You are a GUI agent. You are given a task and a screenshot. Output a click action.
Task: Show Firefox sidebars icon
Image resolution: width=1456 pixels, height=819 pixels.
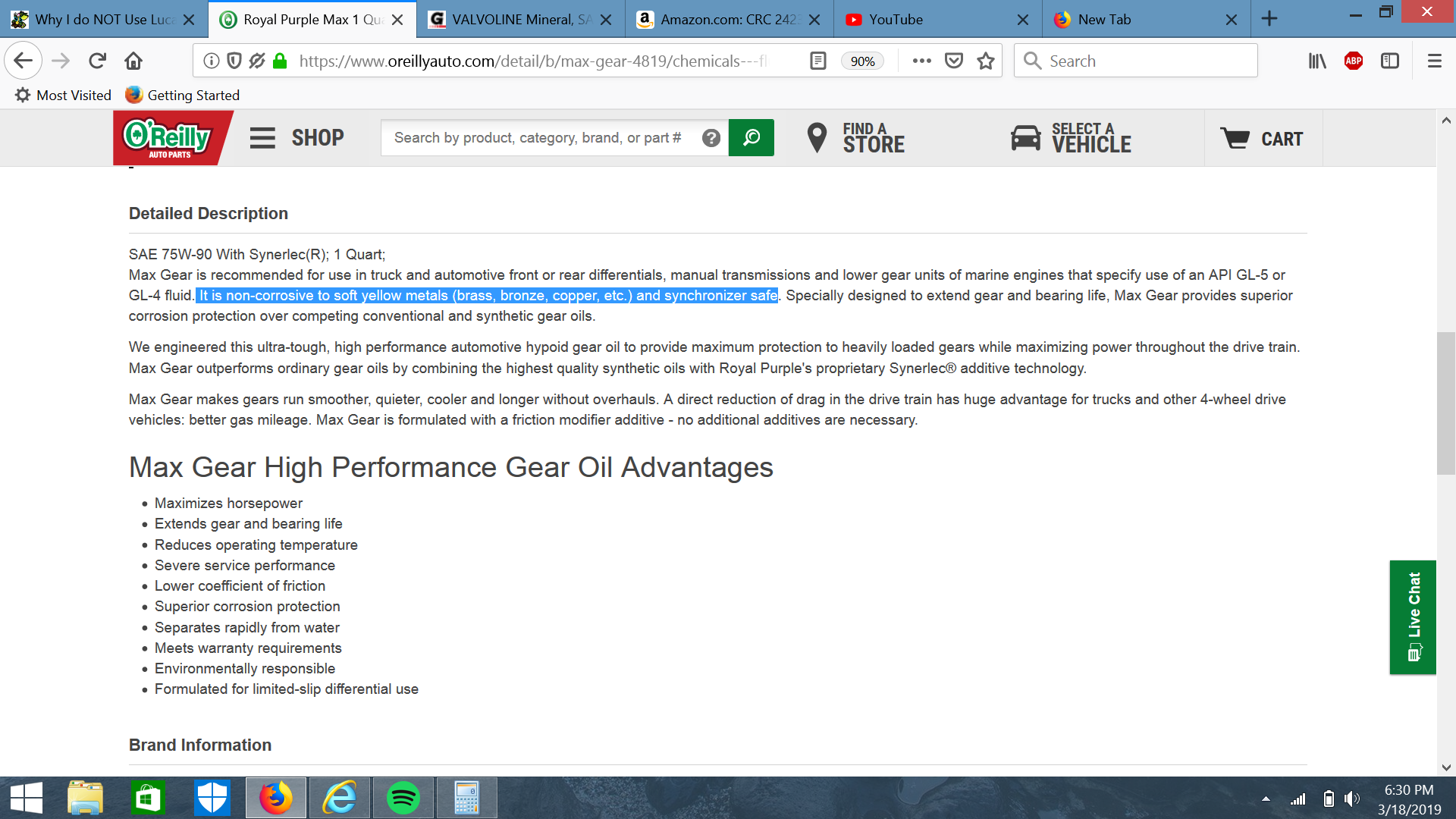pyautogui.click(x=1390, y=61)
